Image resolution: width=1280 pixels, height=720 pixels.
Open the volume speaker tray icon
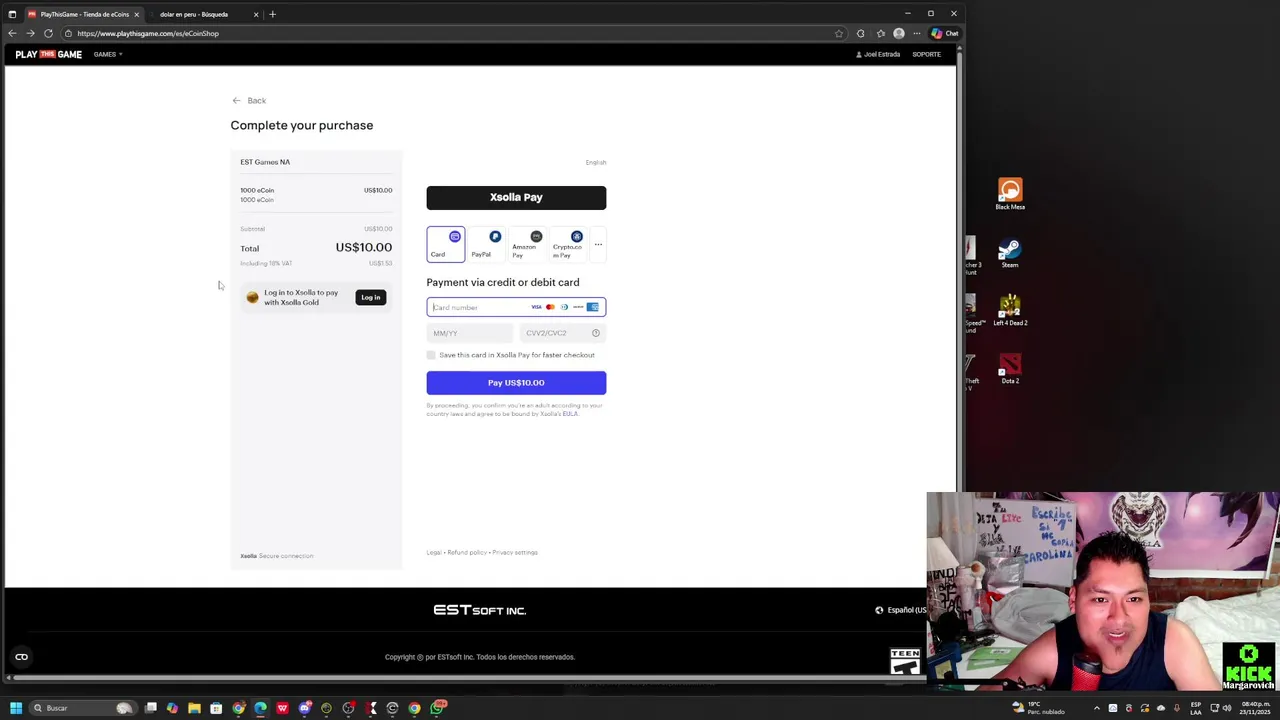coord(1227,708)
